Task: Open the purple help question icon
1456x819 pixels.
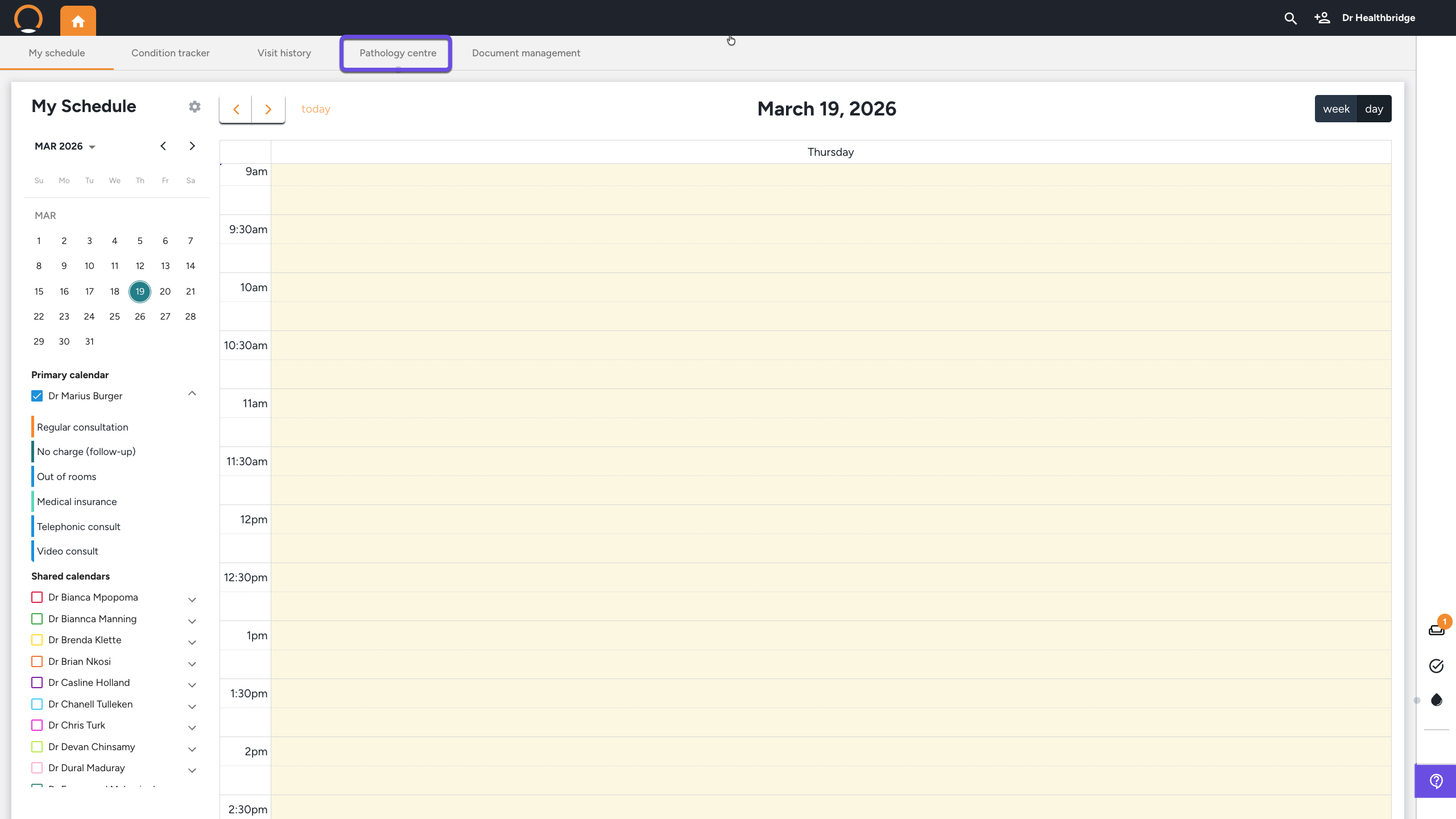Action: [1436, 781]
